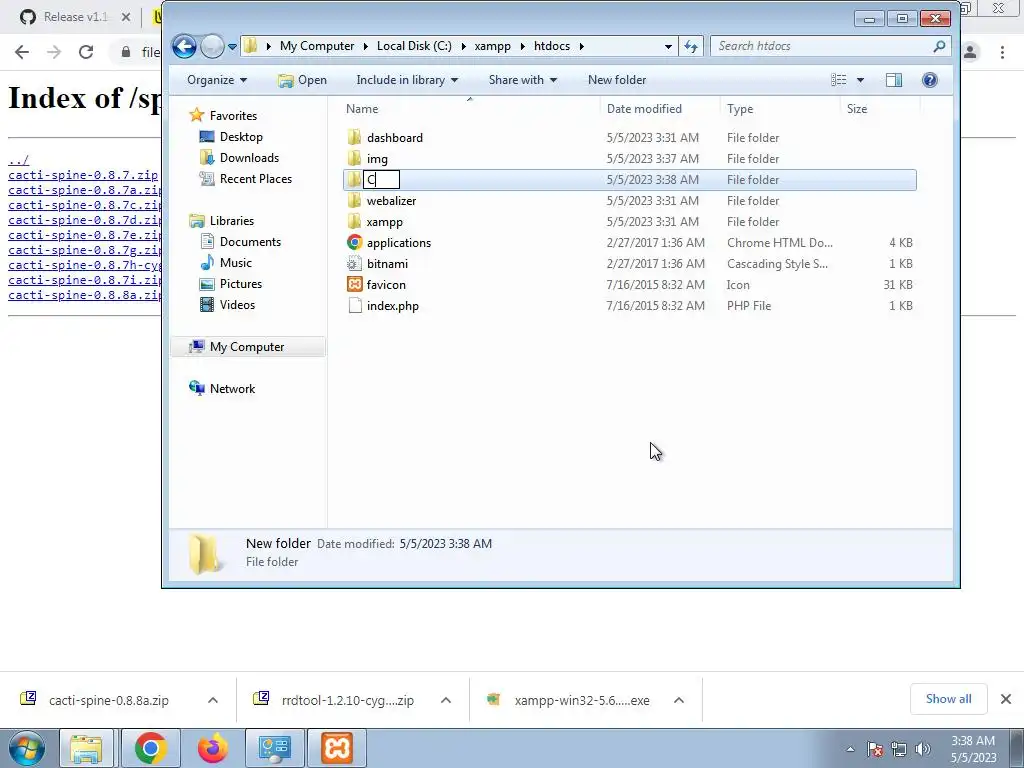1024x768 pixels.
Task: Click Local Disk (C:) breadcrumb
Action: [414, 46]
